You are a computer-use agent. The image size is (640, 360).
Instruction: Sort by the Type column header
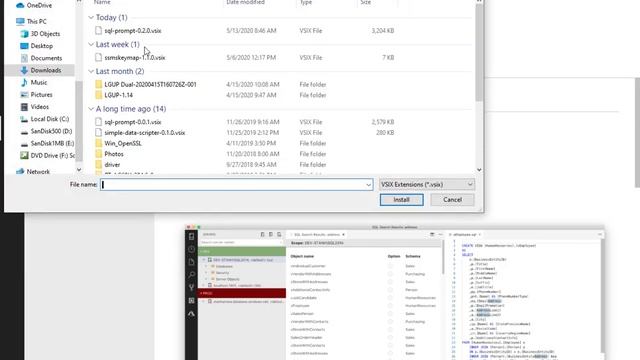(306, 2)
